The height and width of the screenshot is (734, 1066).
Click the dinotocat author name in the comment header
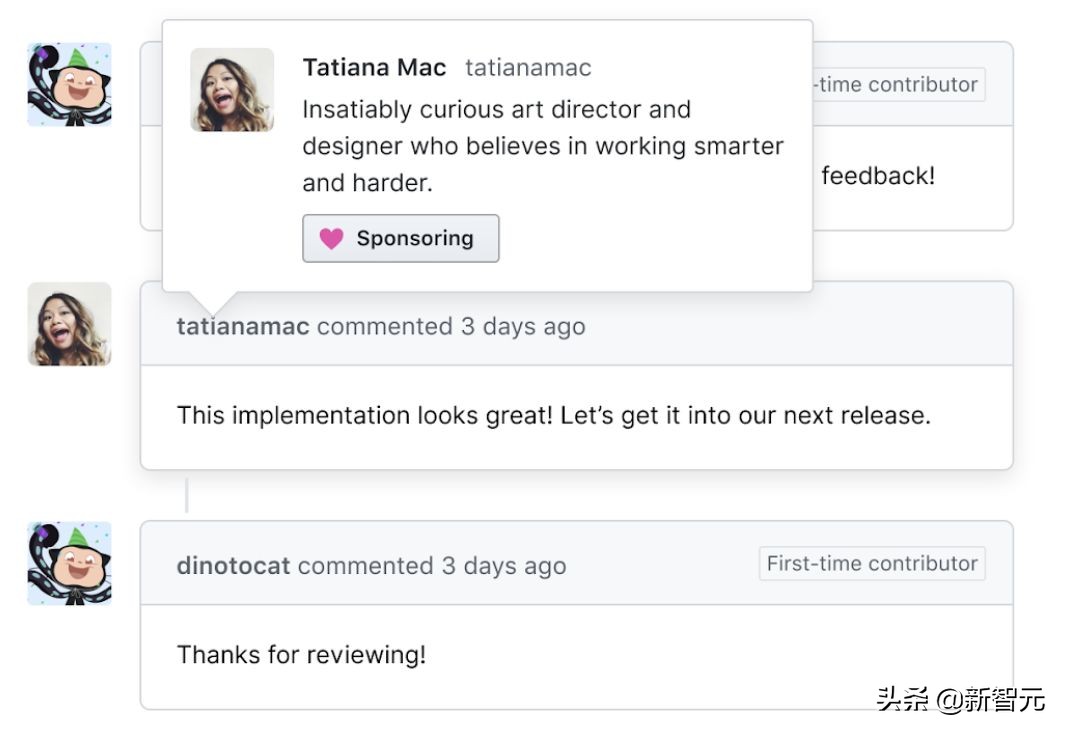[233, 566]
